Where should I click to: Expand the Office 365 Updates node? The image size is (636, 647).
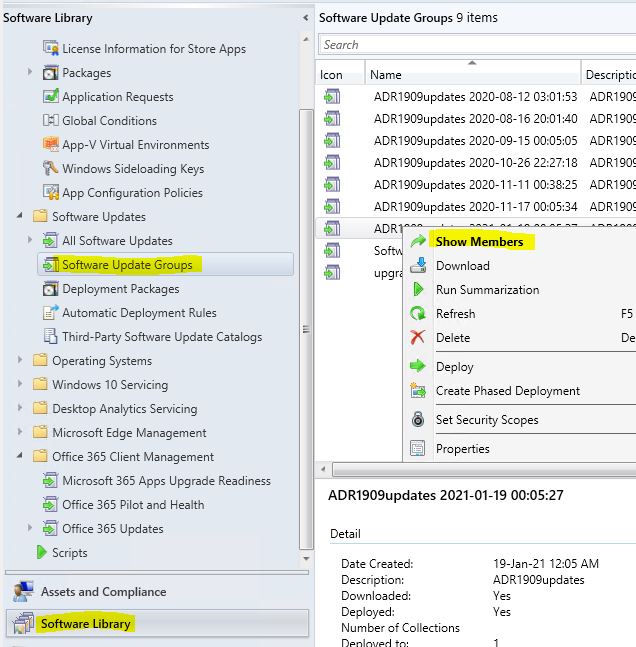click(x=30, y=528)
